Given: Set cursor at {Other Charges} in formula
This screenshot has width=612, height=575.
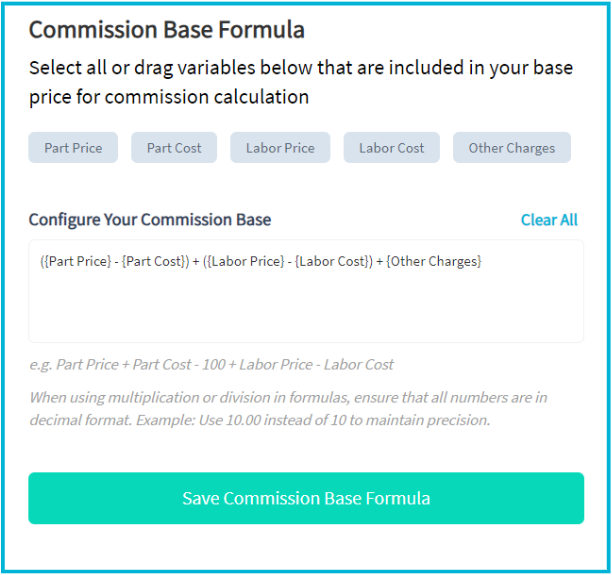Looking at the screenshot, I should click(434, 261).
